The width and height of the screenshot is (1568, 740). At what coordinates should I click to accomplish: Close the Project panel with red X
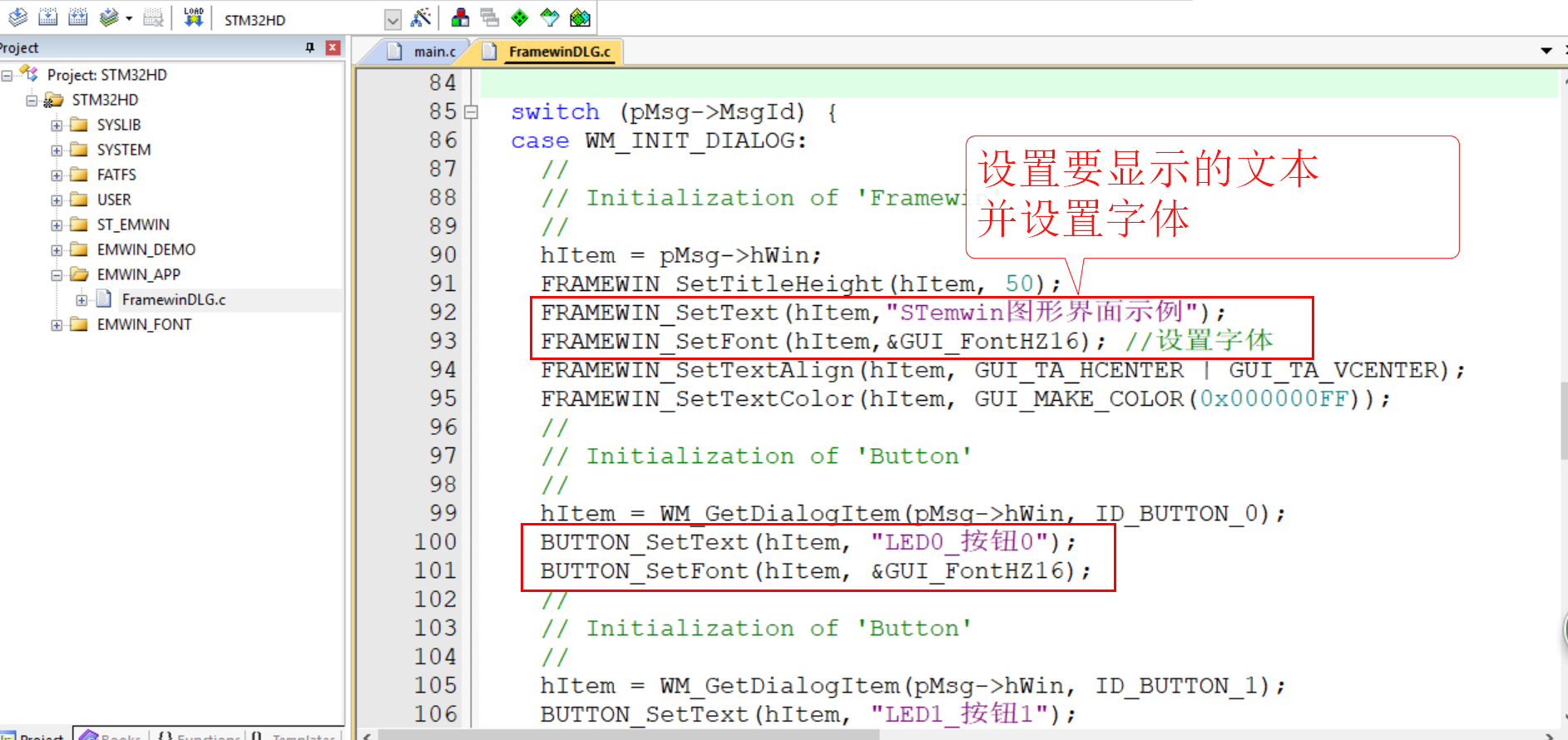coord(333,47)
